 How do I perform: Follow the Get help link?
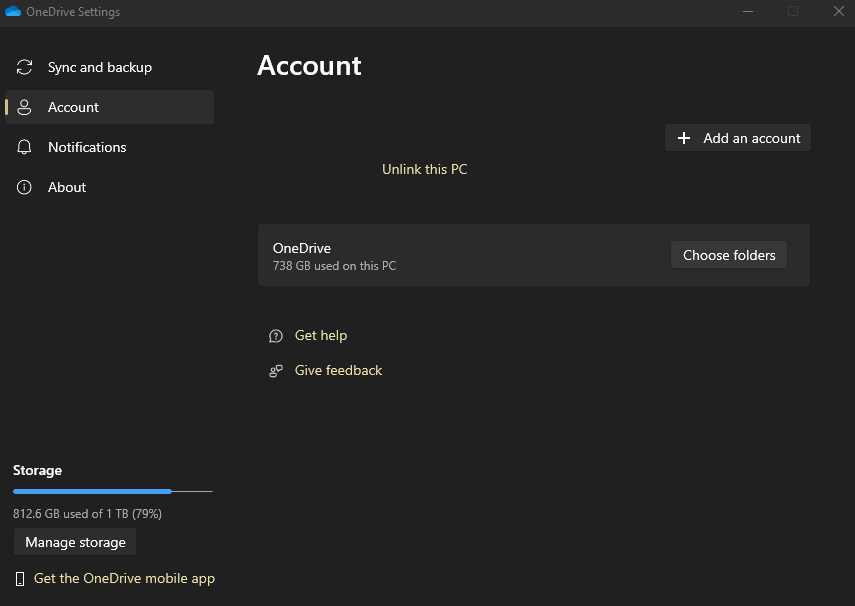tap(321, 335)
